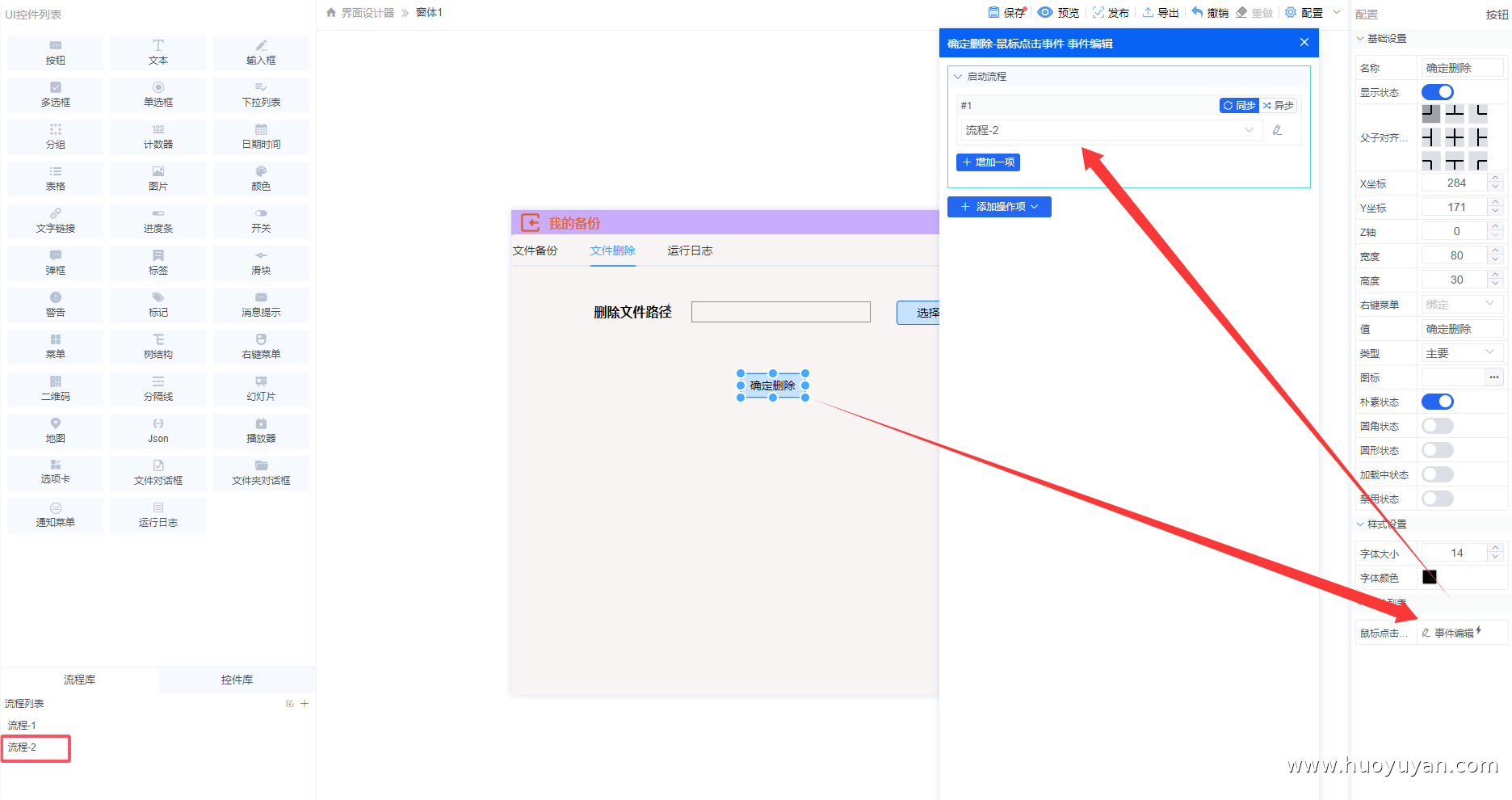This screenshot has height=800, width=1512.
Task: Click the 增加一项 button
Action: pyautogui.click(x=988, y=162)
